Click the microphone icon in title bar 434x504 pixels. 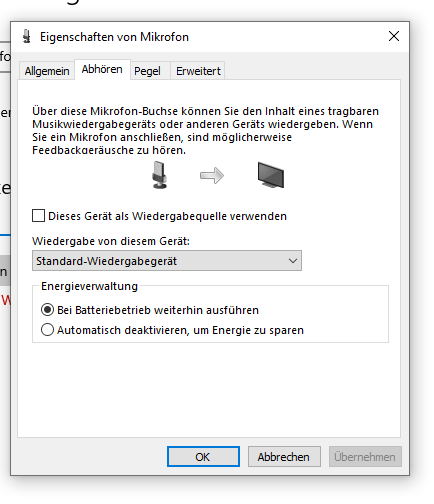pos(27,36)
